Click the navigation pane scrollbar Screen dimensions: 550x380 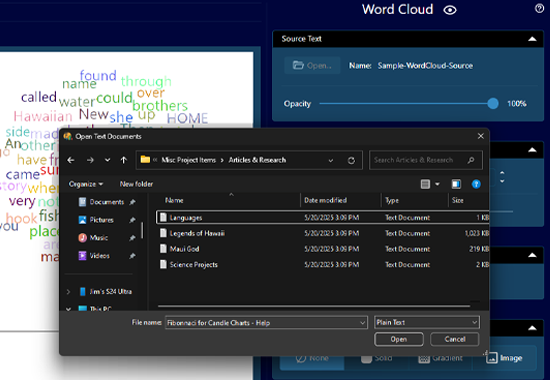pyautogui.click(x=142, y=230)
